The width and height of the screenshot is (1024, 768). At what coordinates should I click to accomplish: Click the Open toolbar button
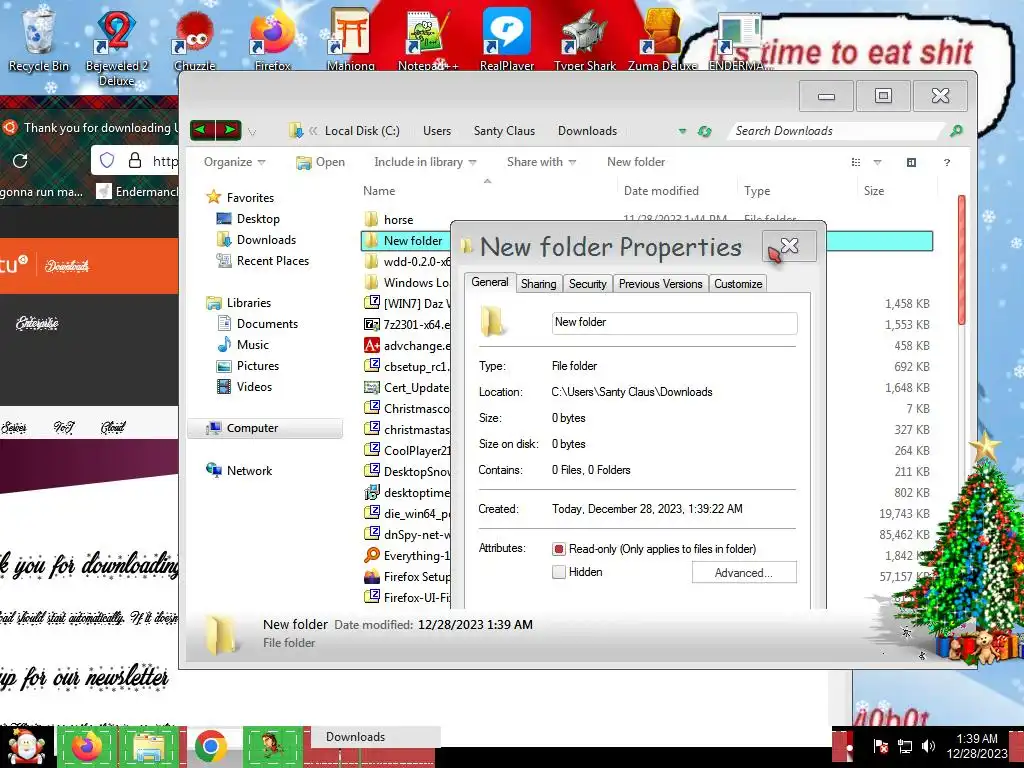coord(320,162)
